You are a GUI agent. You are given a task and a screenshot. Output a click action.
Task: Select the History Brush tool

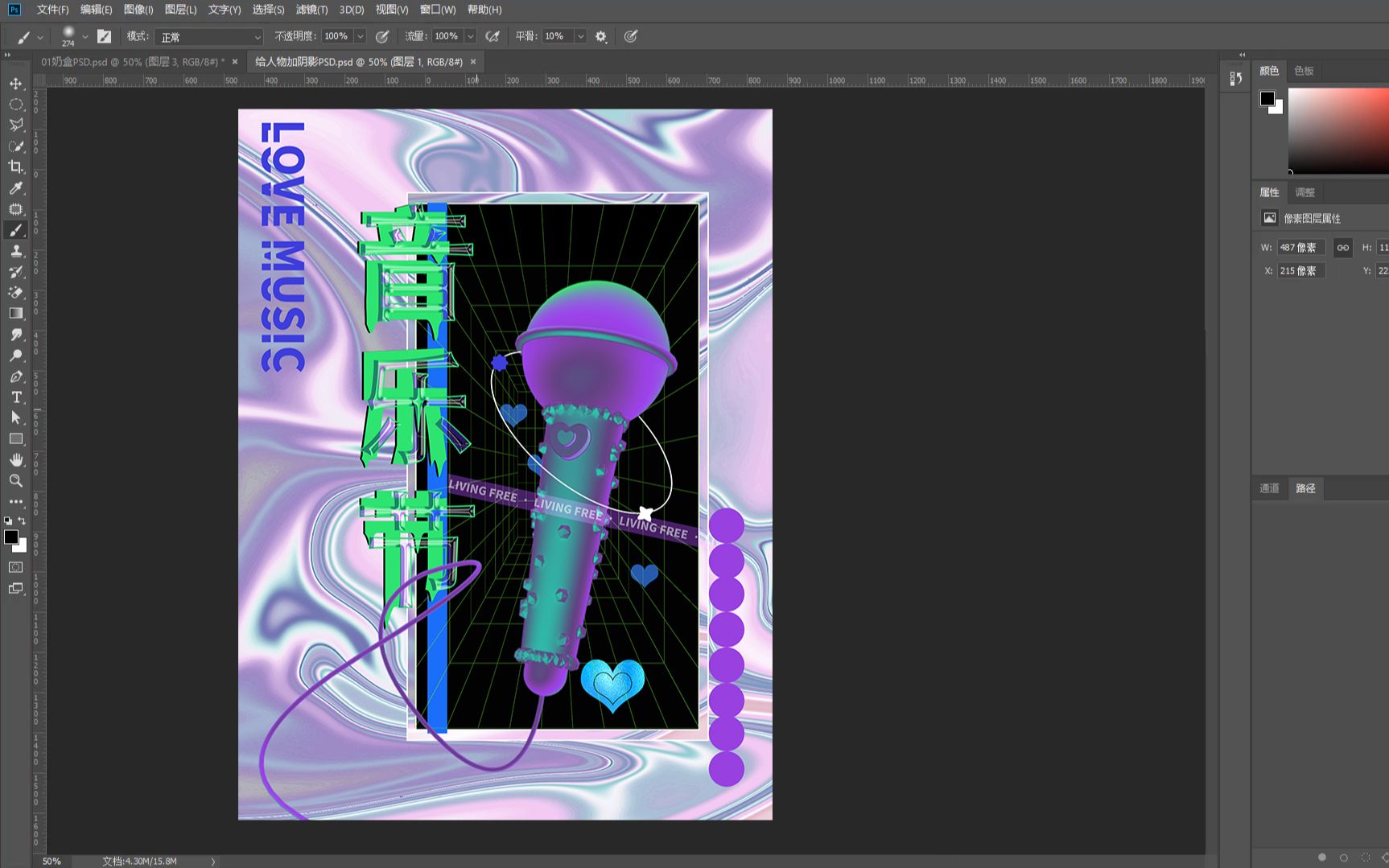(16, 272)
